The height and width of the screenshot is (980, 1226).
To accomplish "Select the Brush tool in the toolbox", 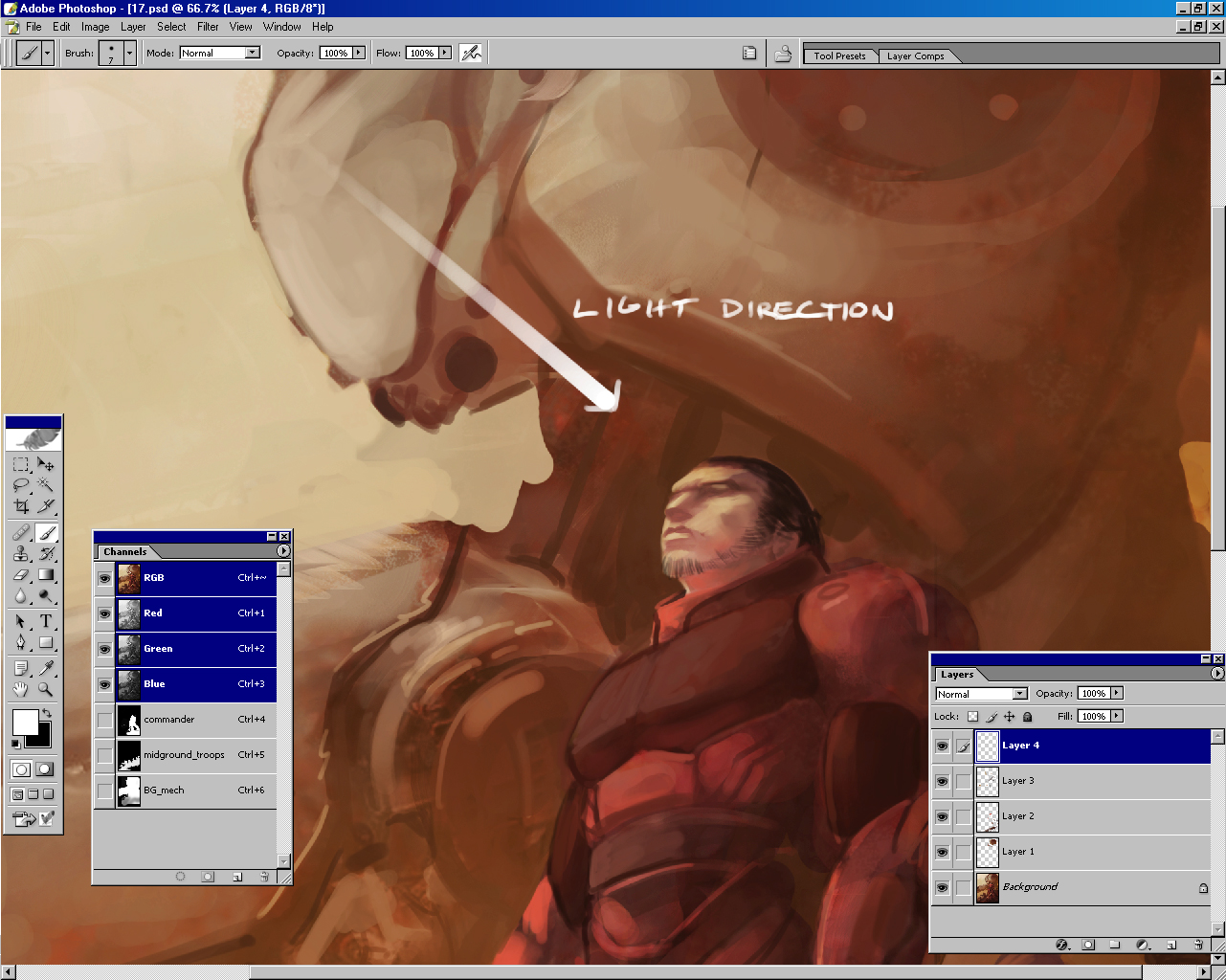I will click(45, 533).
